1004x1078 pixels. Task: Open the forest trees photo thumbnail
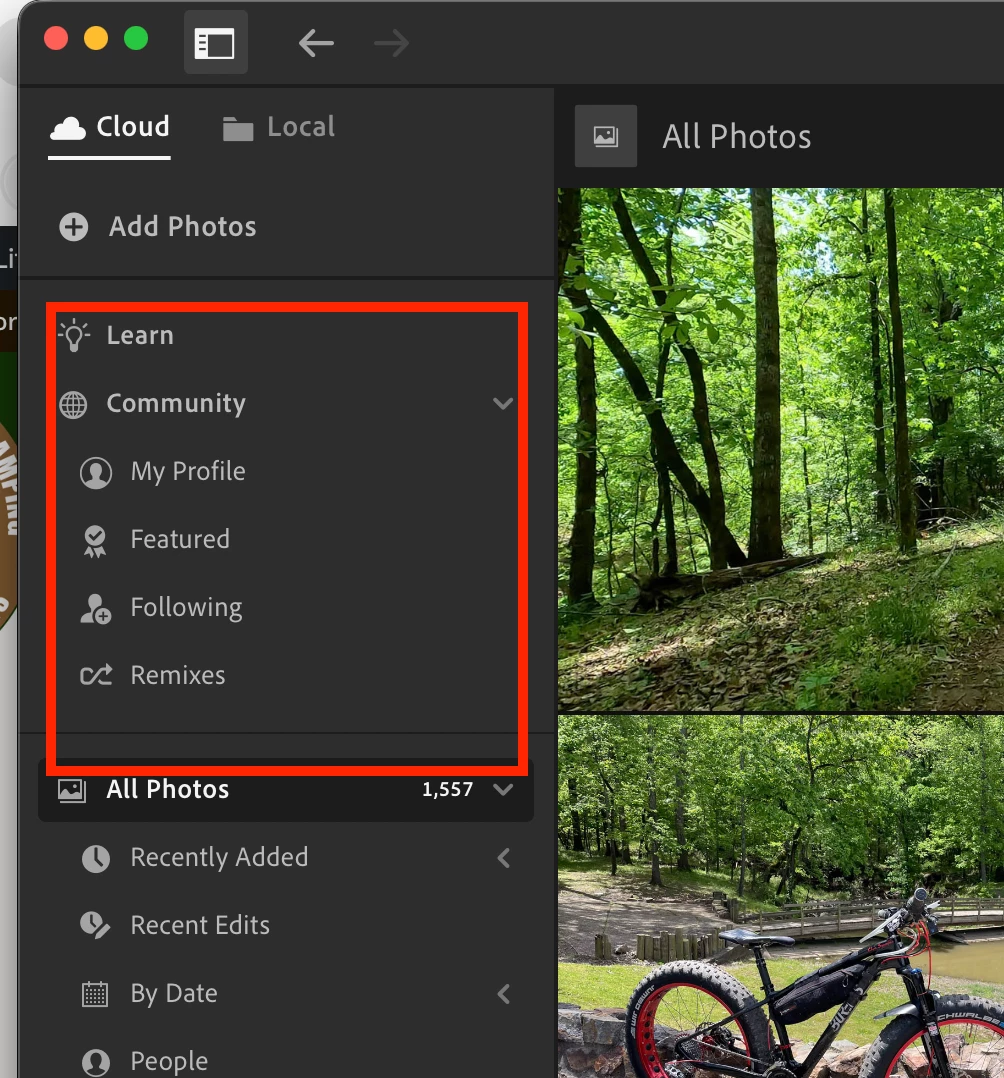781,450
